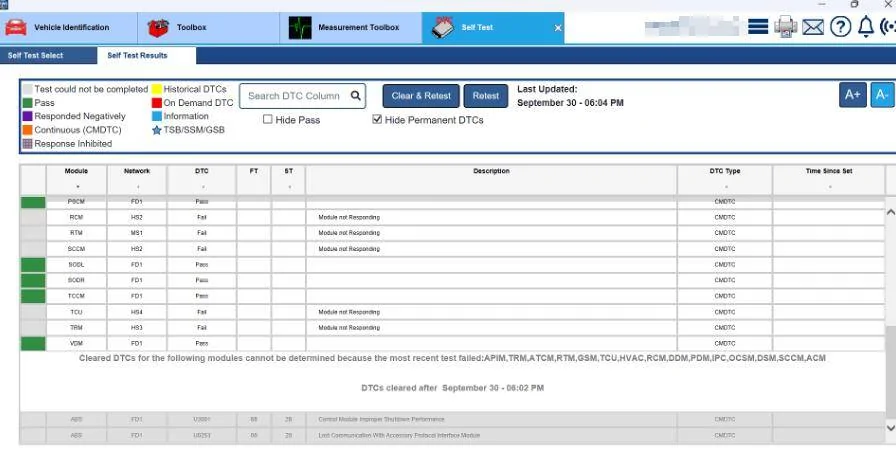Uncheck the Hide Permanent DTCs checkbox
896x450 pixels.
point(377,119)
